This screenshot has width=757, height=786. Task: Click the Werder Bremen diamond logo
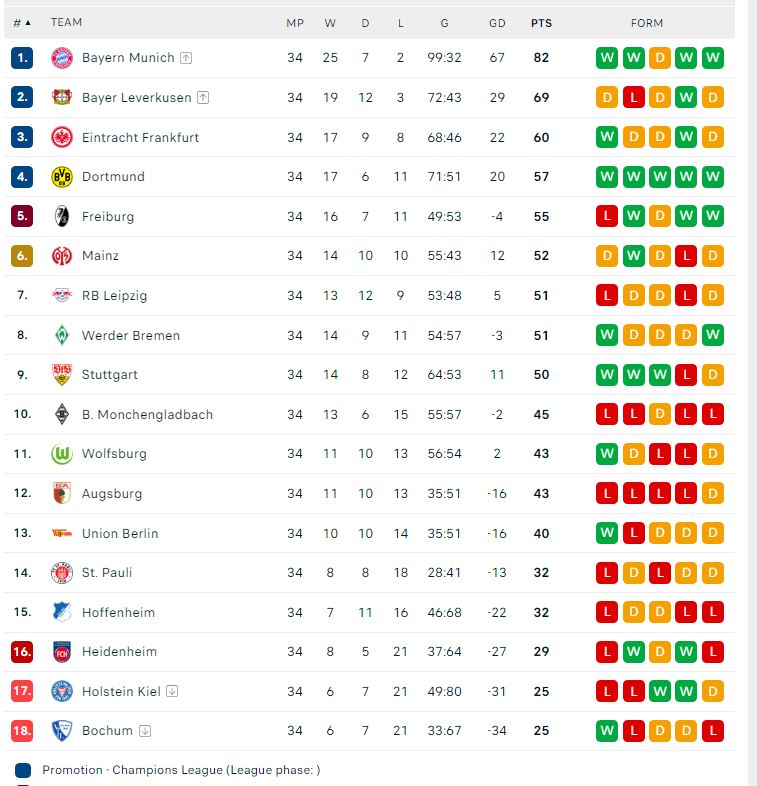[x=62, y=335]
